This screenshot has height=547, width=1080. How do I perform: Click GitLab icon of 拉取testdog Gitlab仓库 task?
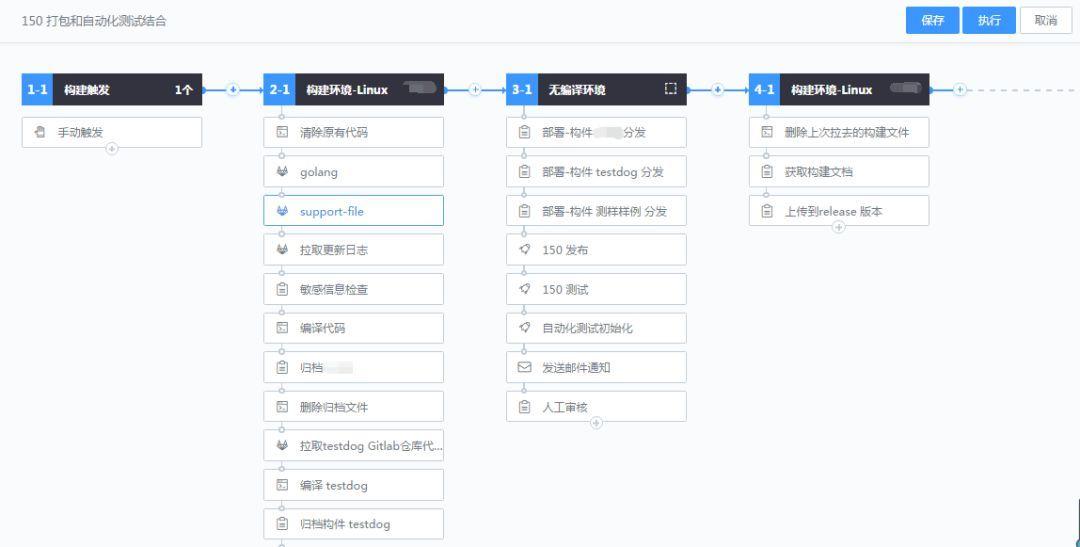[282, 446]
